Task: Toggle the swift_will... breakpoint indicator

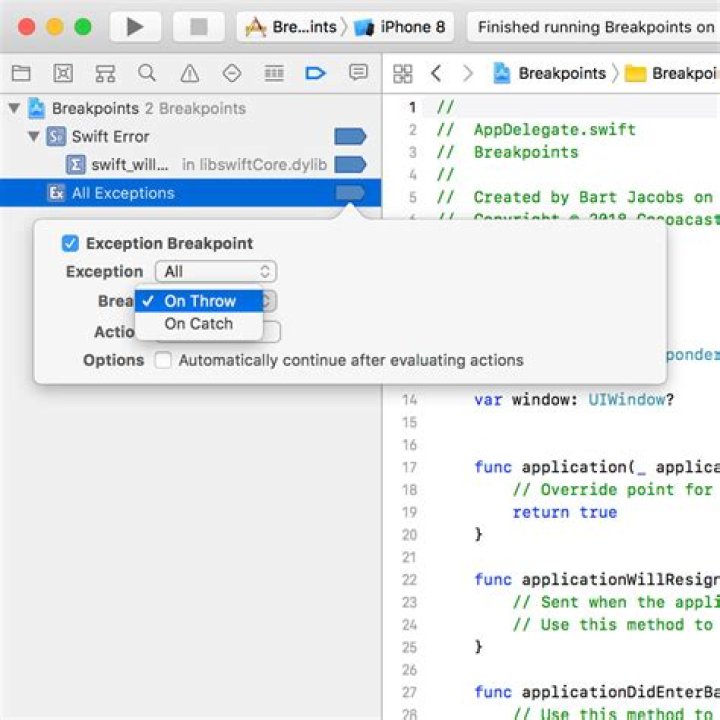Action: (350, 164)
